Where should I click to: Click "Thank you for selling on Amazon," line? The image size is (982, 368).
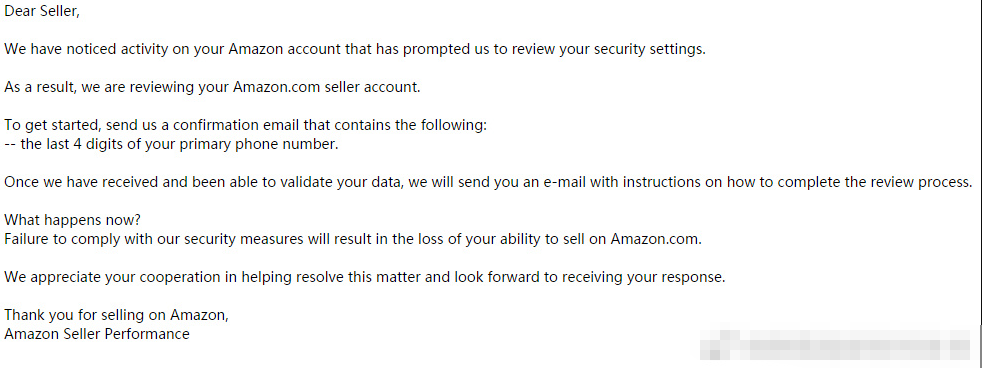(116, 315)
